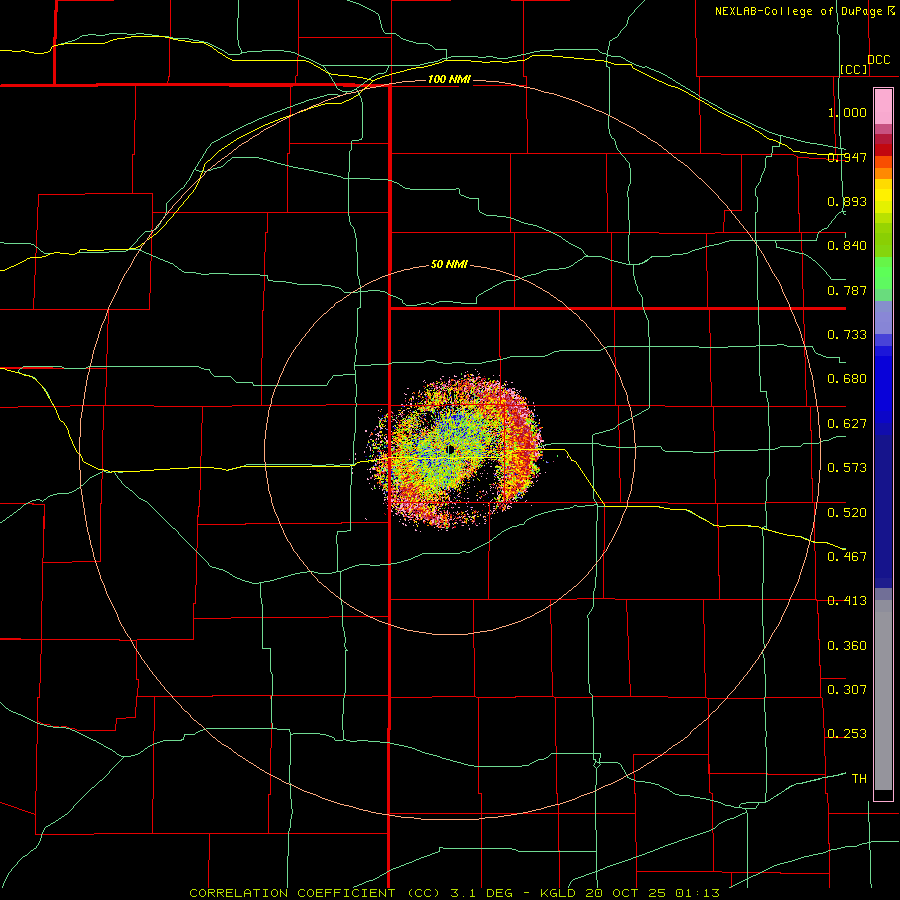
Task: Click the 0.360 value on color scale
Action: (847, 646)
